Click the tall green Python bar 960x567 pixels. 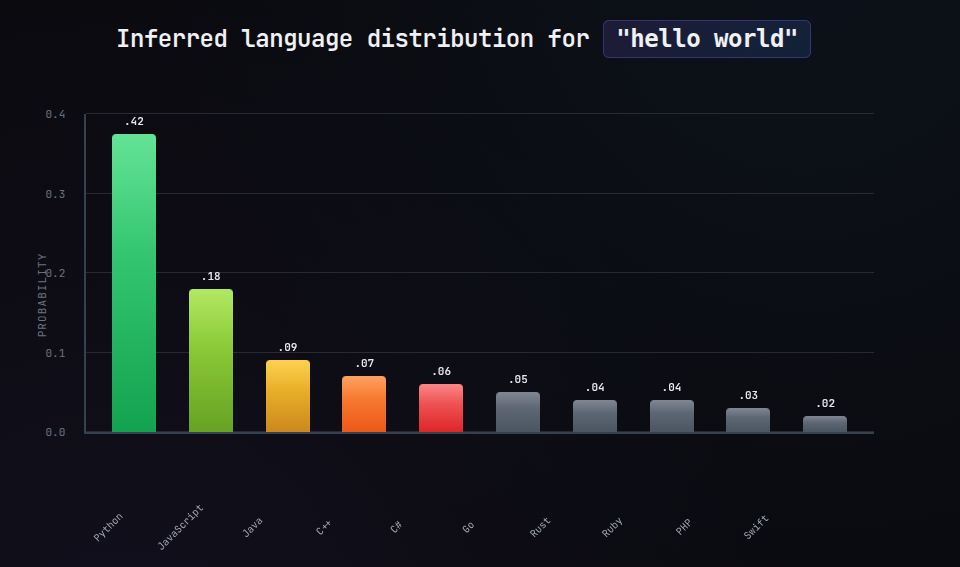[x=133, y=283]
